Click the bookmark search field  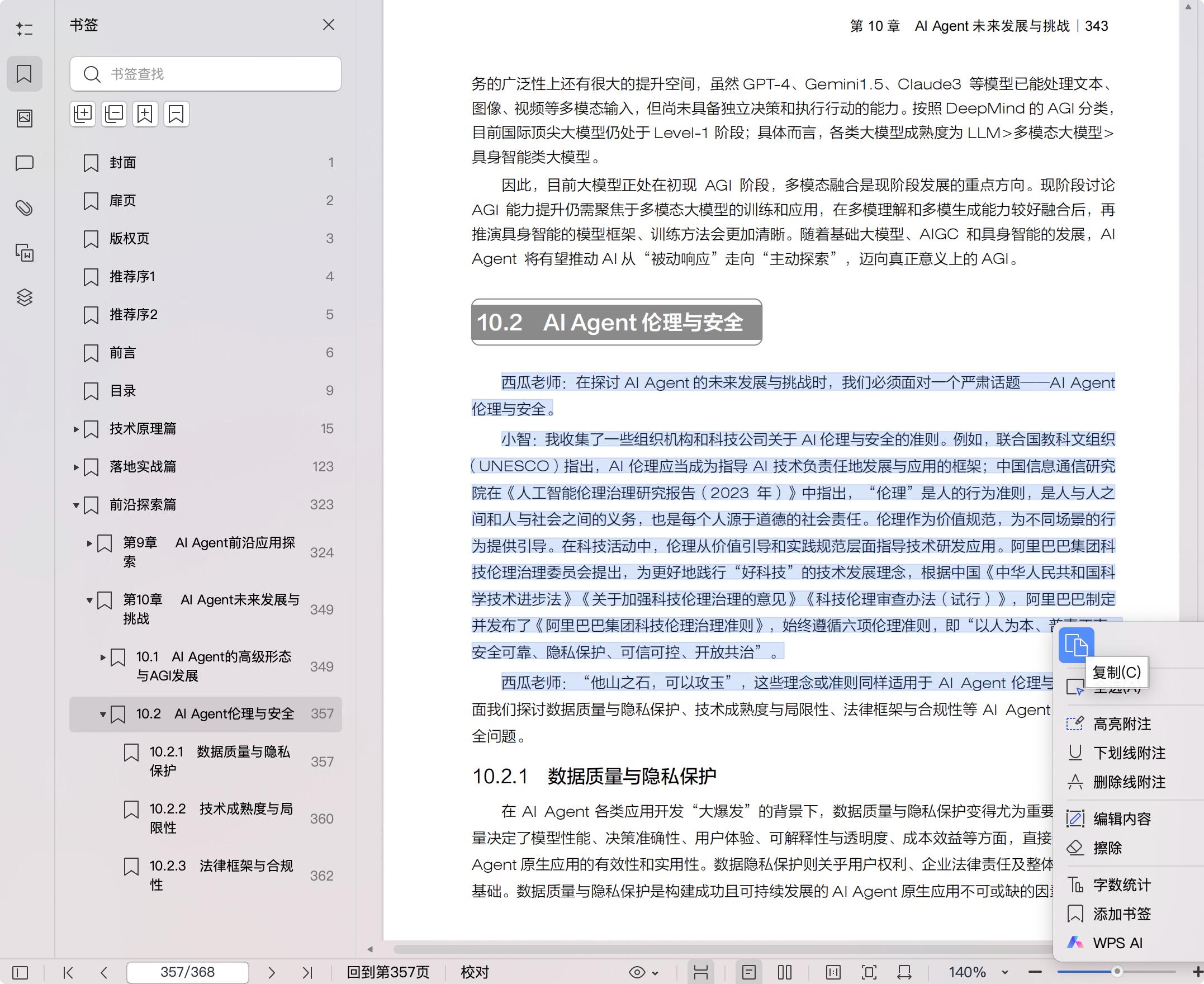pos(206,74)
